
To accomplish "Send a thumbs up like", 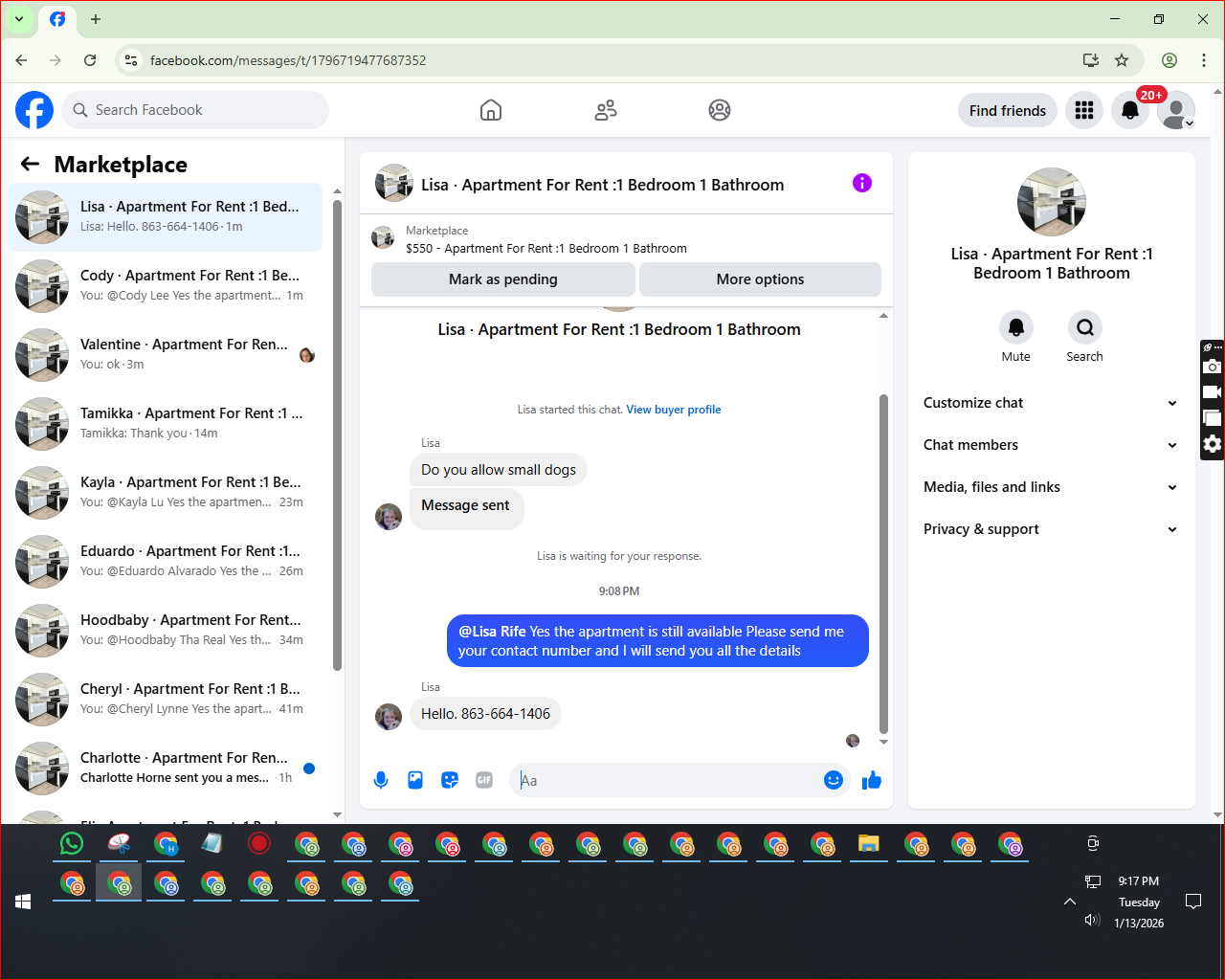I will pos(871,780).
